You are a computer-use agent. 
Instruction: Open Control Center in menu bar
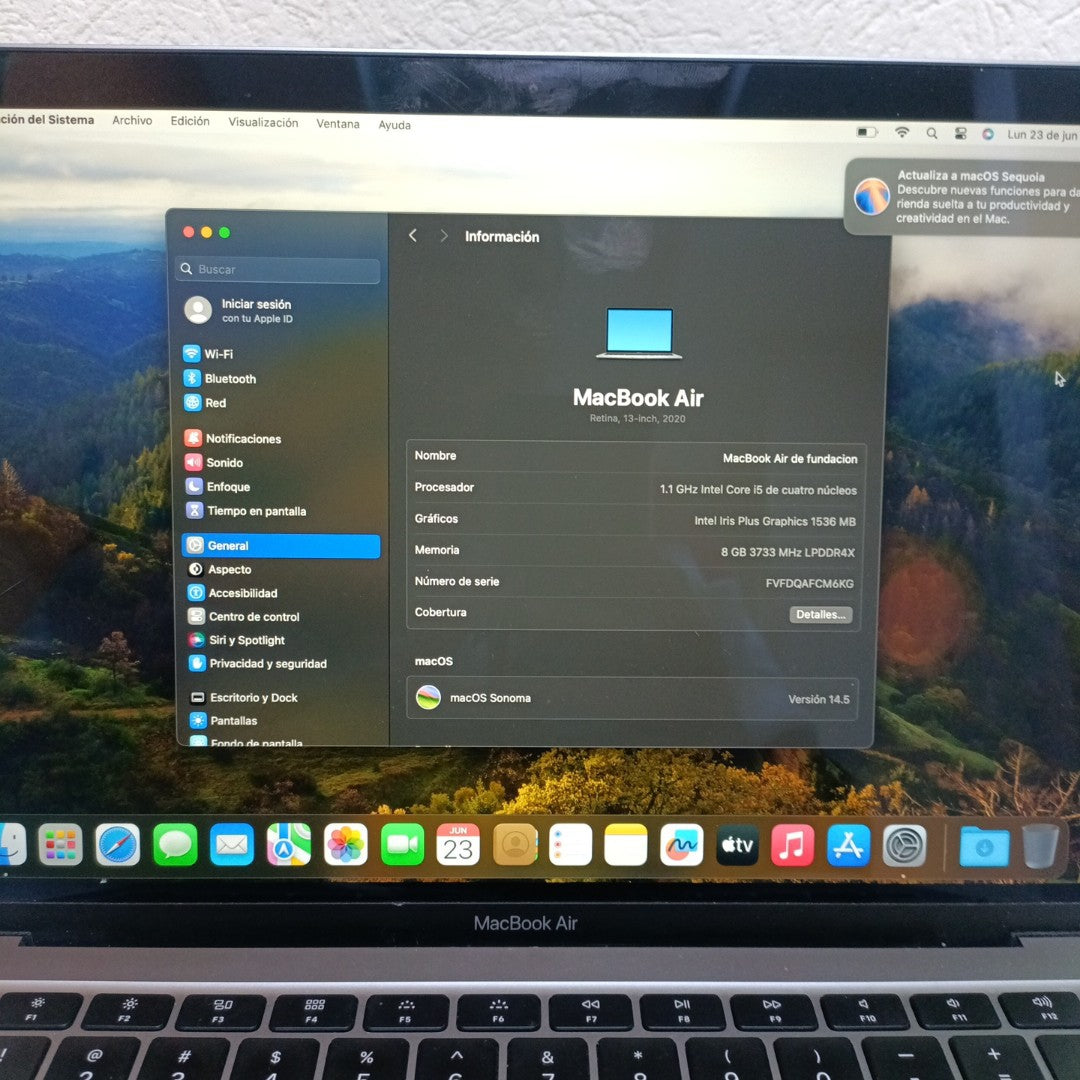(x=960, y=134)
